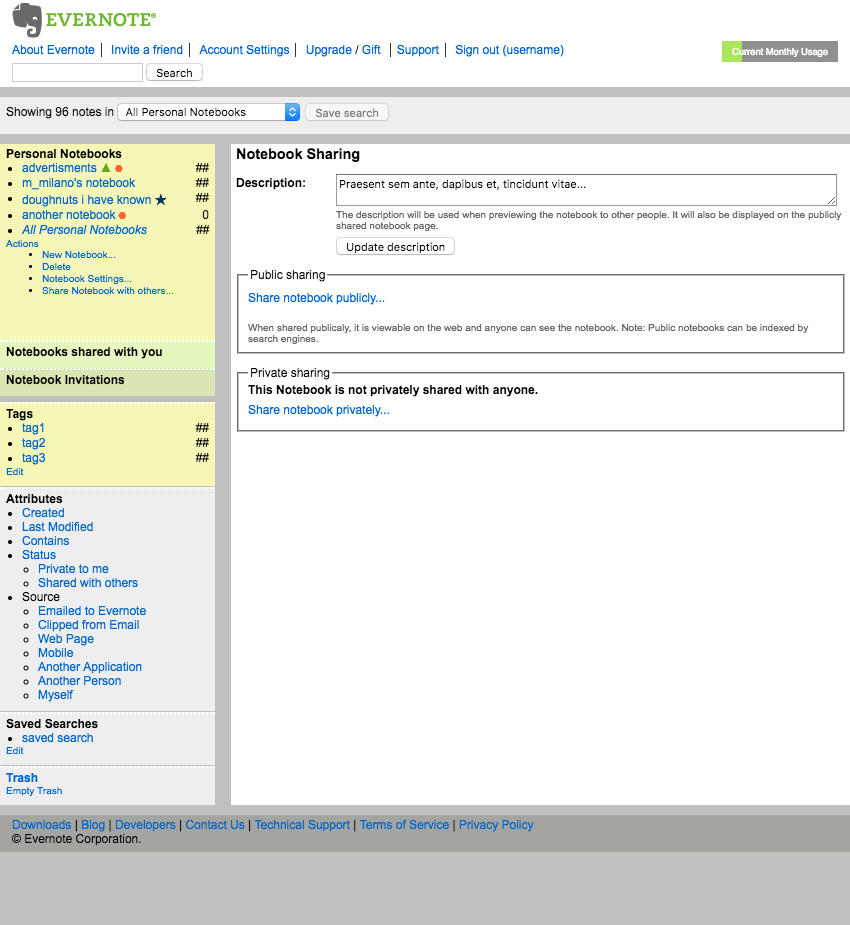Open Support link in header
This screenshot has height=925, width=850.
click(418, 50)
